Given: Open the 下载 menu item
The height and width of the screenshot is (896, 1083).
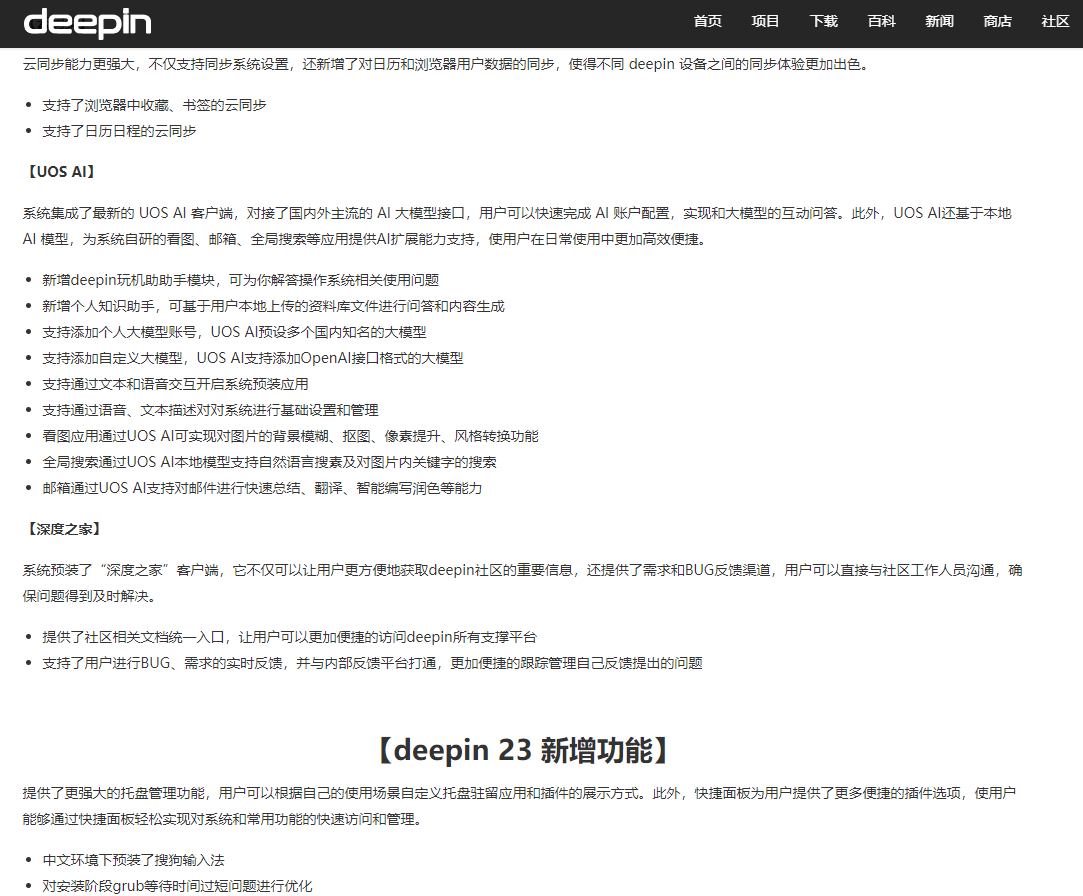Looking at the screenshot, I should pyautogui.click(x=823, y=21).
